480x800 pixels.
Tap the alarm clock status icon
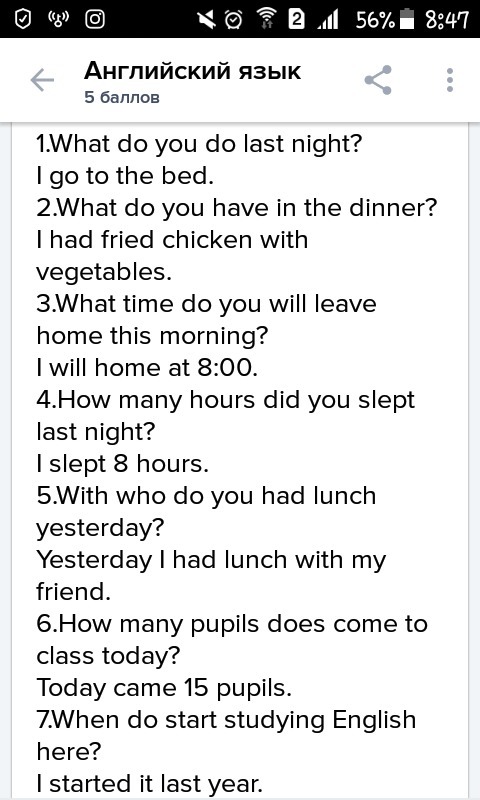[x=234, y=19]
